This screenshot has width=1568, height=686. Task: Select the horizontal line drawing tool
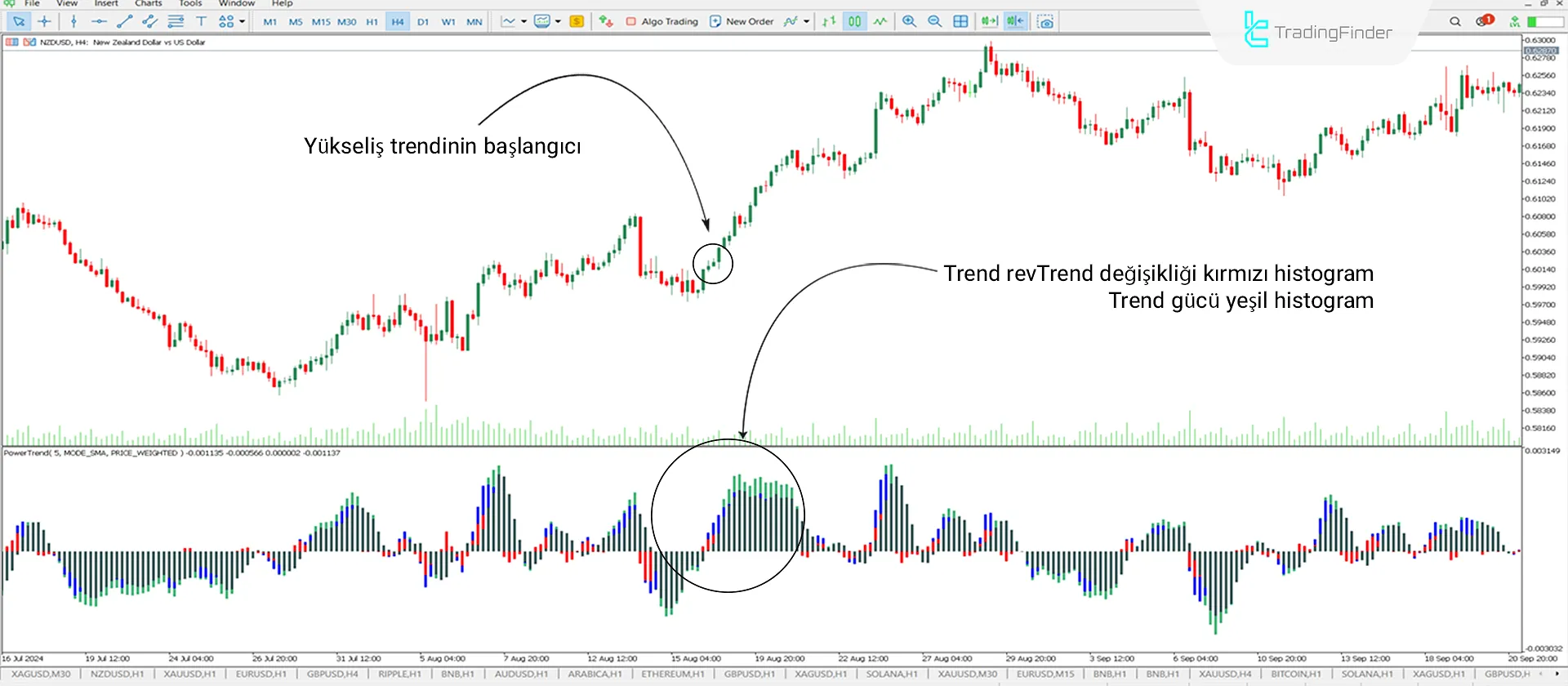(x=99, y=22)
